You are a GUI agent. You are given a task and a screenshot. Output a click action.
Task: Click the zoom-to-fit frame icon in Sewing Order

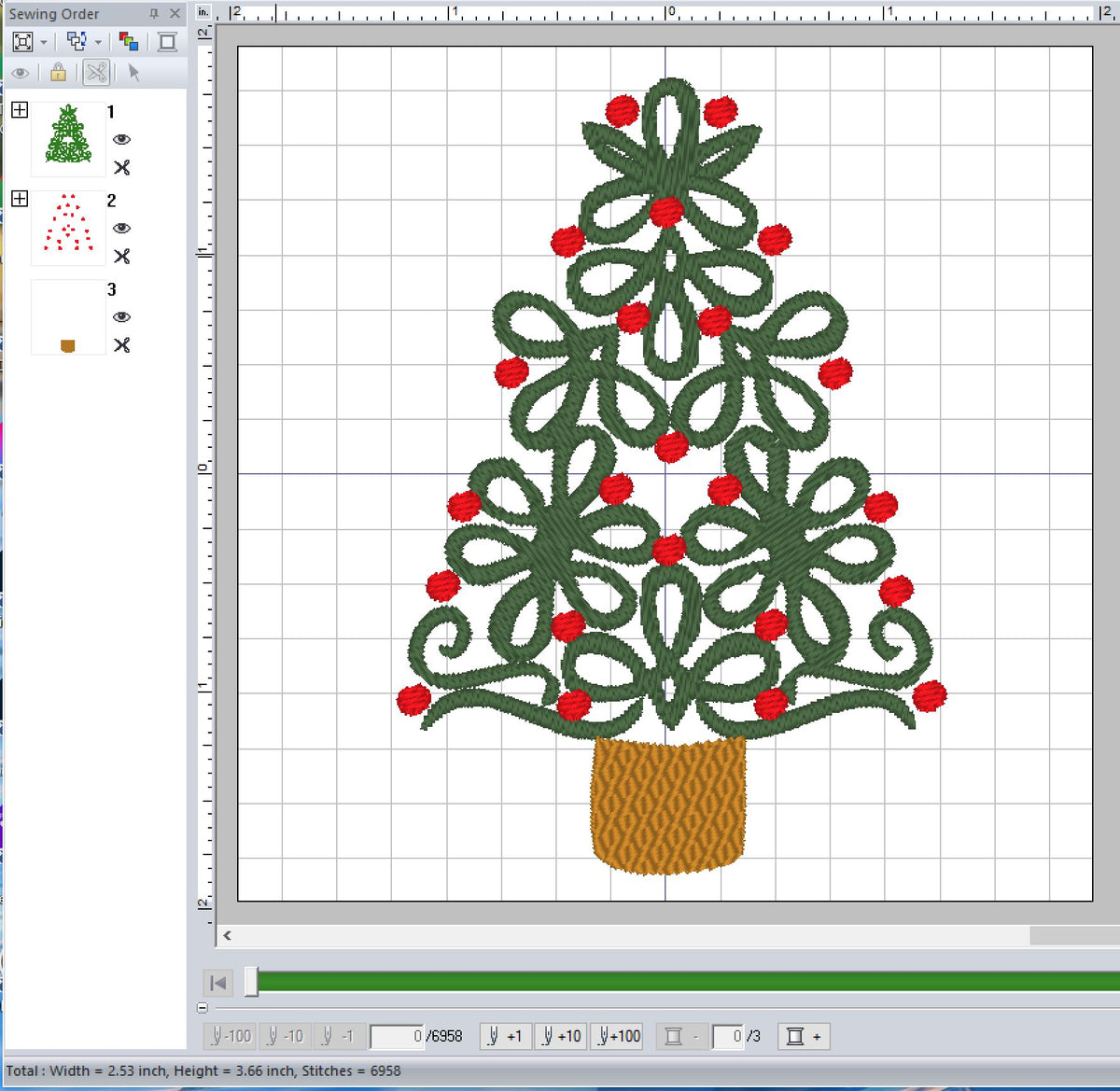click(22, 42)
